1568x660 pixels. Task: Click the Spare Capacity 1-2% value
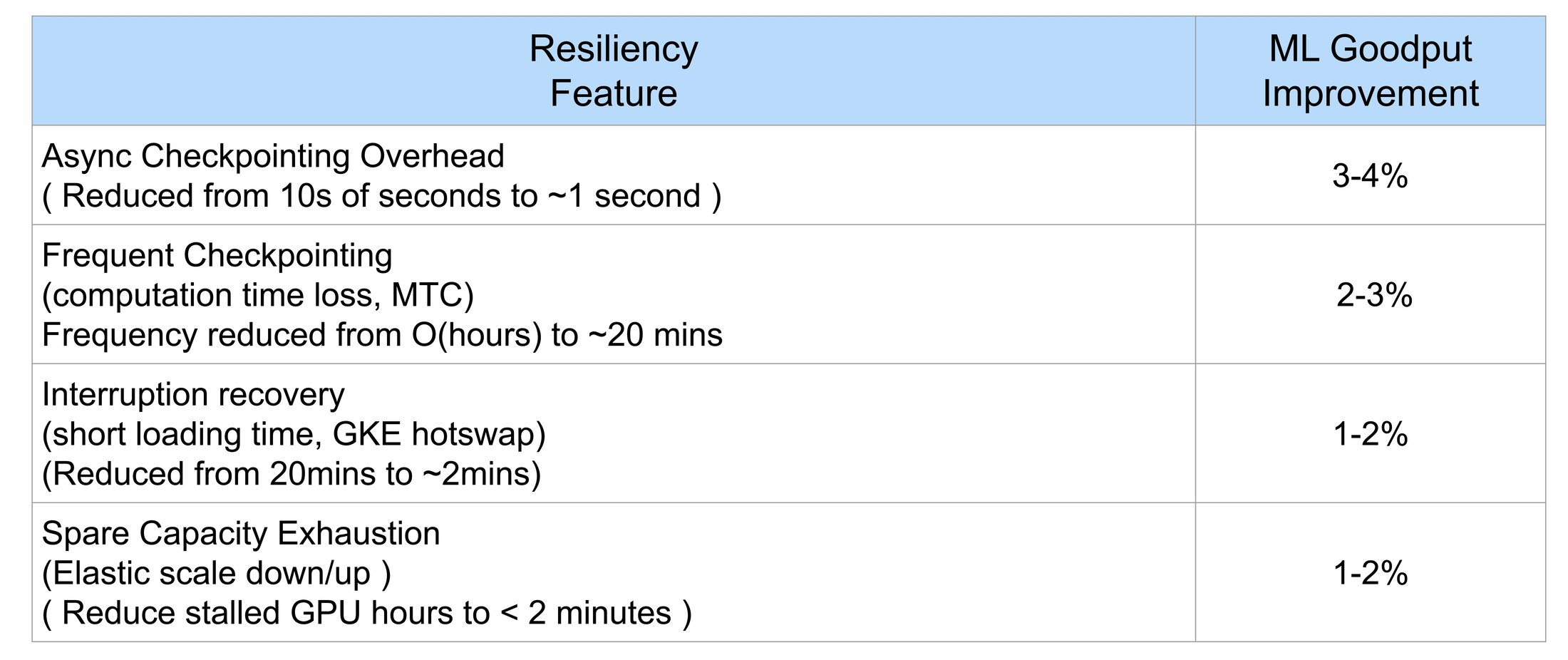coord(1371,573)
